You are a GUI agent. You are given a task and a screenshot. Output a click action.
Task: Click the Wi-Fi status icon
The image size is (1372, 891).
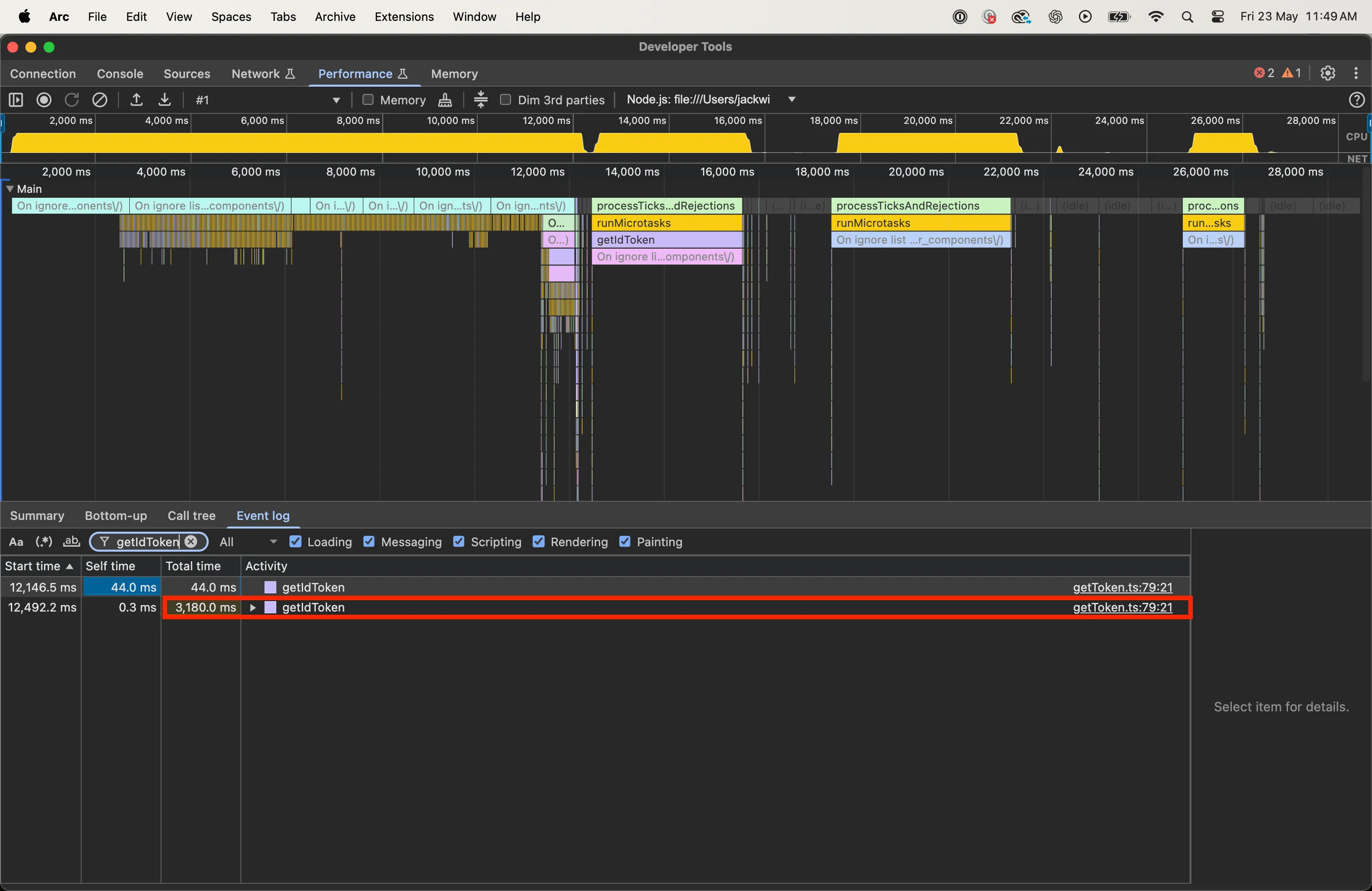1155,17
